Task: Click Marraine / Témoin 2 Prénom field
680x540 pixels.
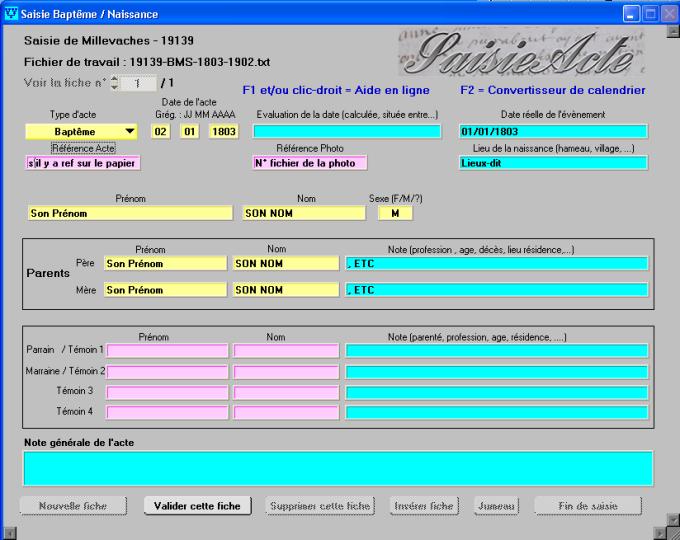Action: coord(167,372)
